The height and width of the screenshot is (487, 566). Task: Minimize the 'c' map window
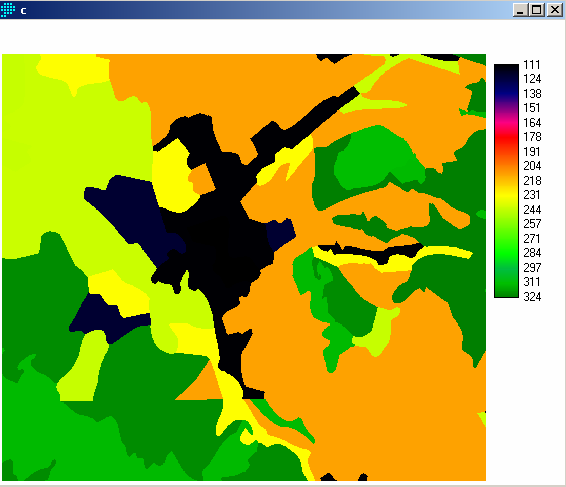click(x=520, y=10)
